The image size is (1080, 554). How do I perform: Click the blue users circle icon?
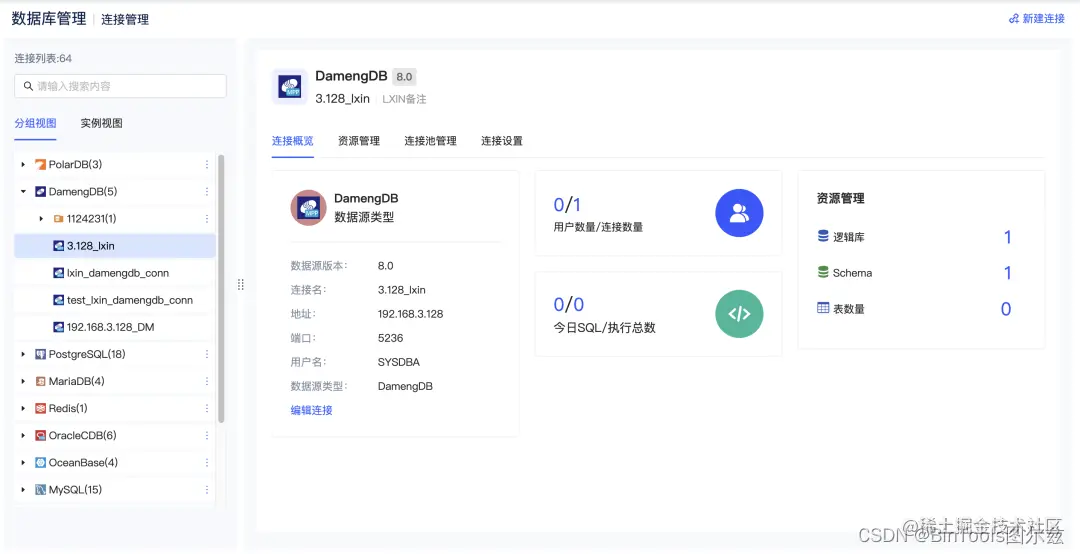(739, 213)
